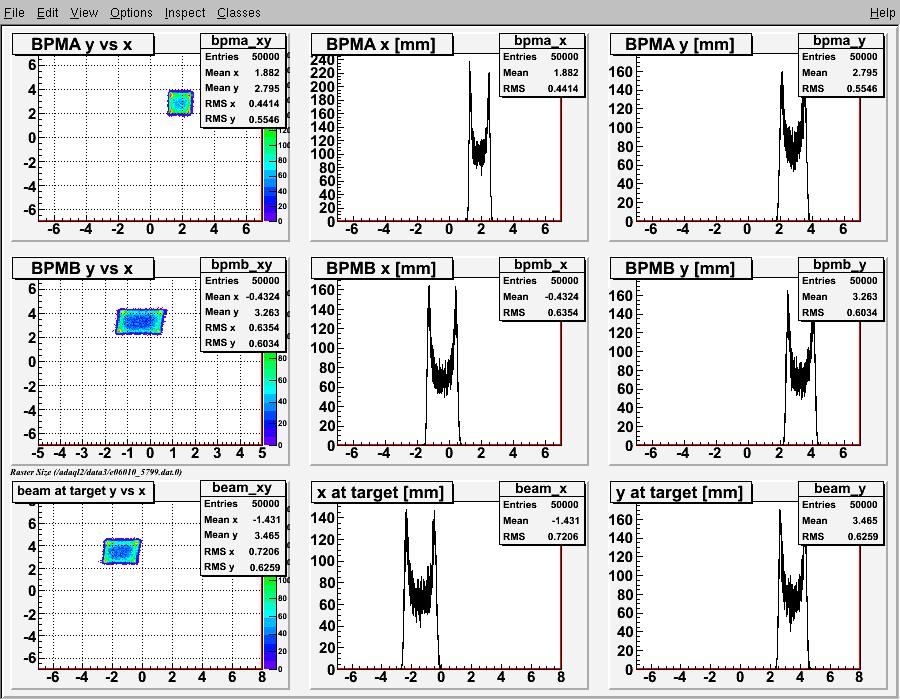This screenshot has width=900, height=700.
Task: Click the histogram curve in BPMB y plot
Action: (801, 376)
